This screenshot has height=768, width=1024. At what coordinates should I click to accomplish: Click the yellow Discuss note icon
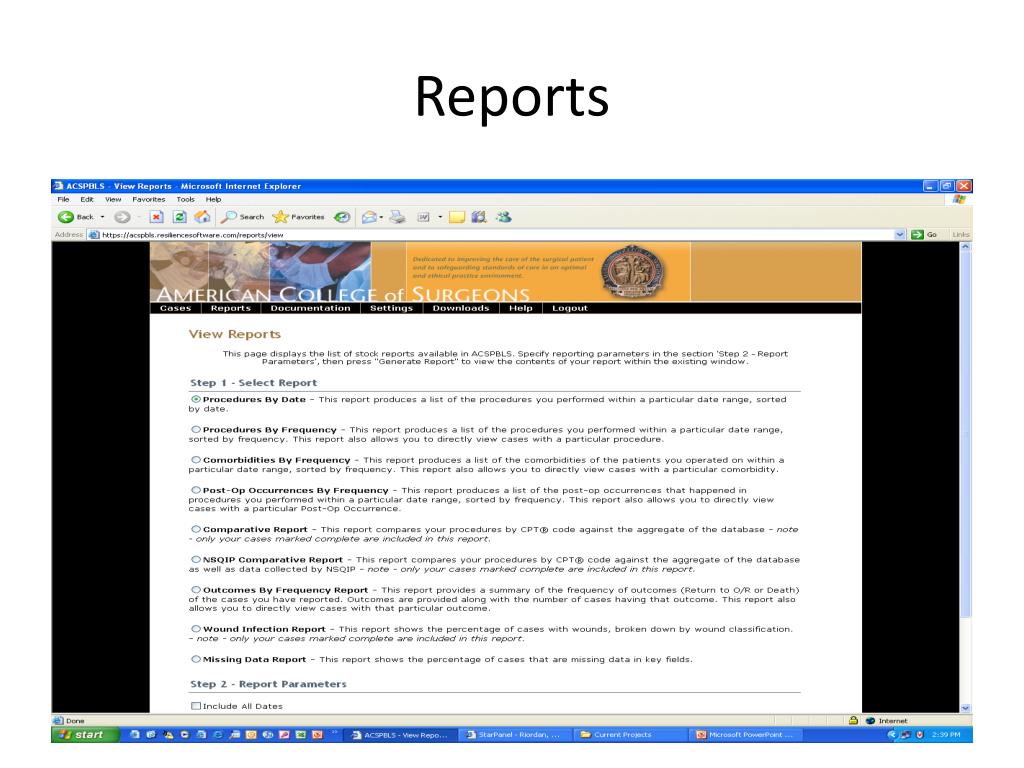click(457, 217)
